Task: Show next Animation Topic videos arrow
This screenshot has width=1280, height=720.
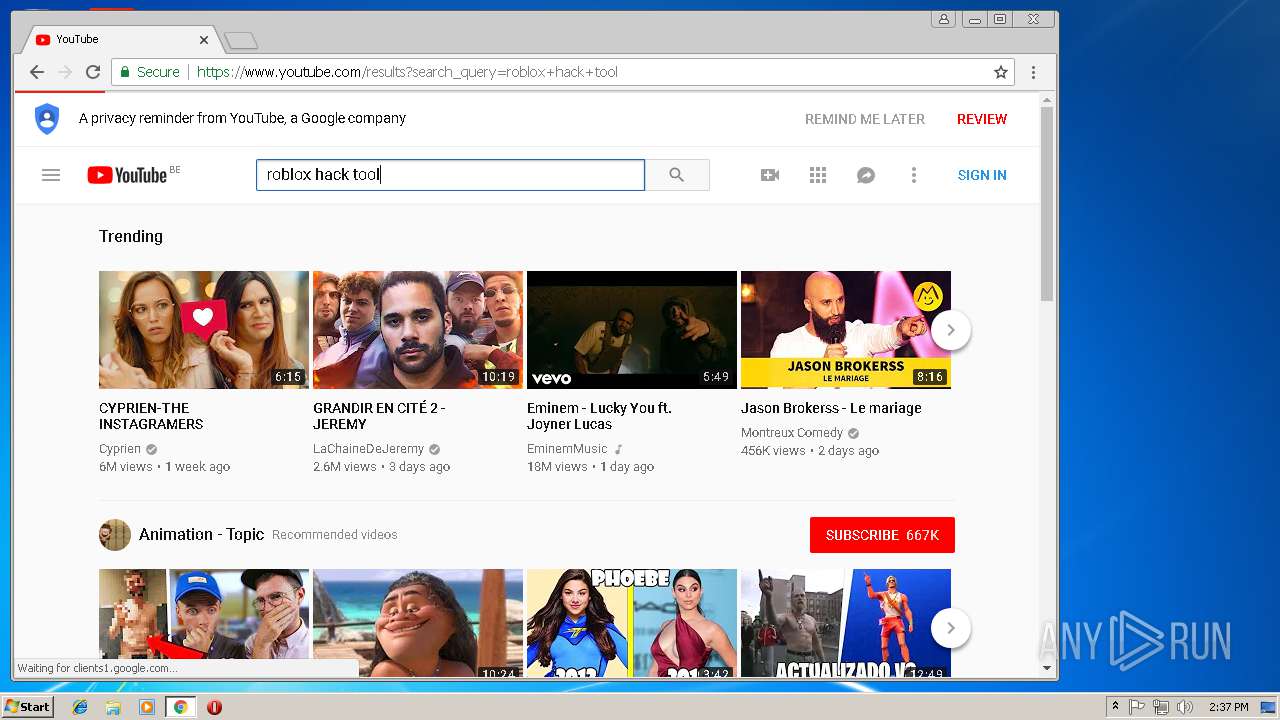Action: 951,628
